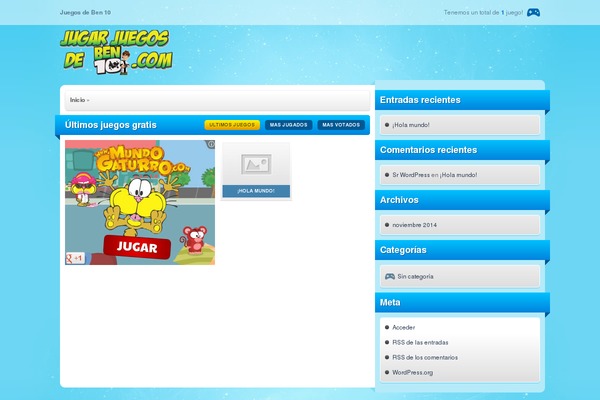Image resolution: width=600 pixels, height=400 pixels.
Task: Open the placeholder image of Hola Mundo game
Action: [256, 165]
